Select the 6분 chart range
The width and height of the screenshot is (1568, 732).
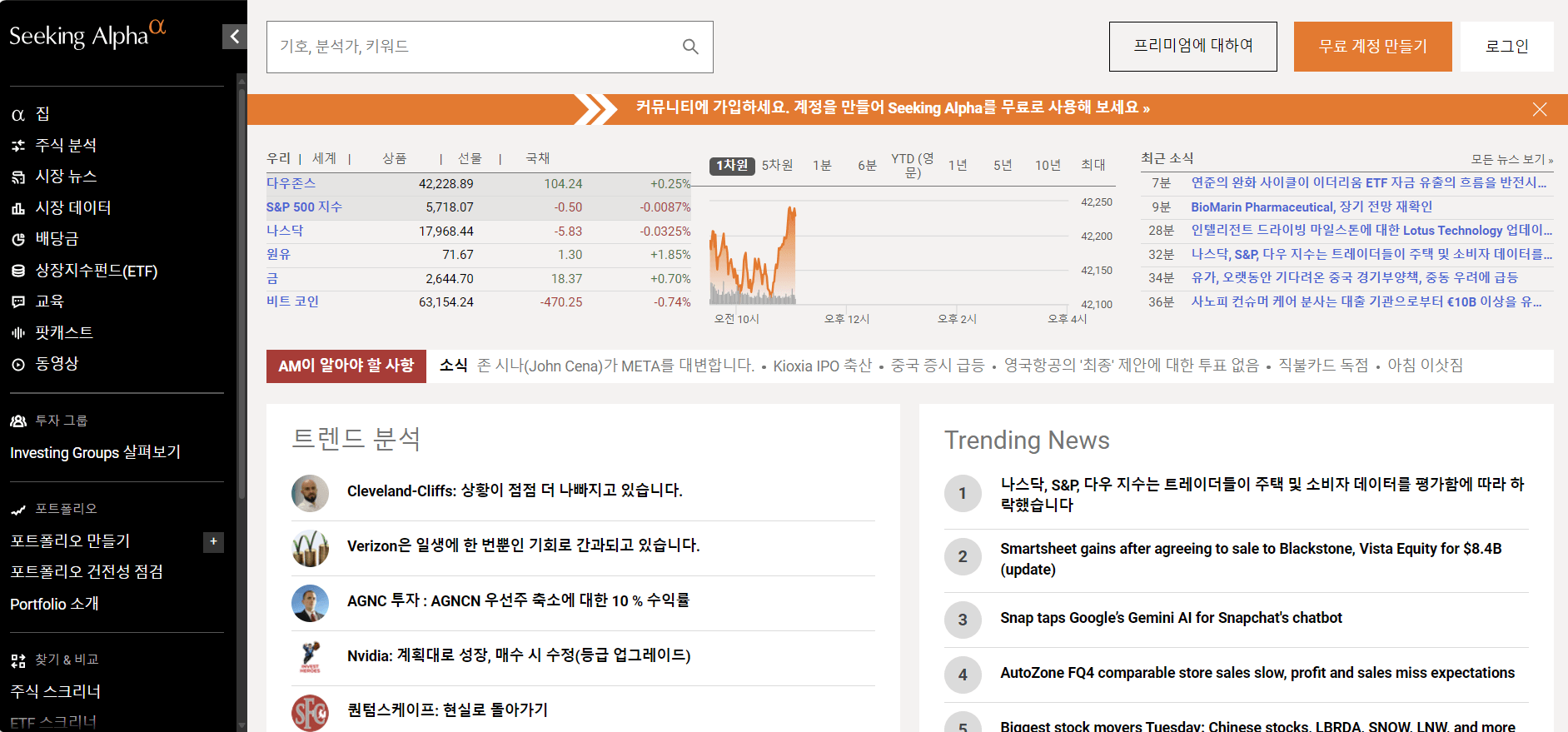(867, 166)
